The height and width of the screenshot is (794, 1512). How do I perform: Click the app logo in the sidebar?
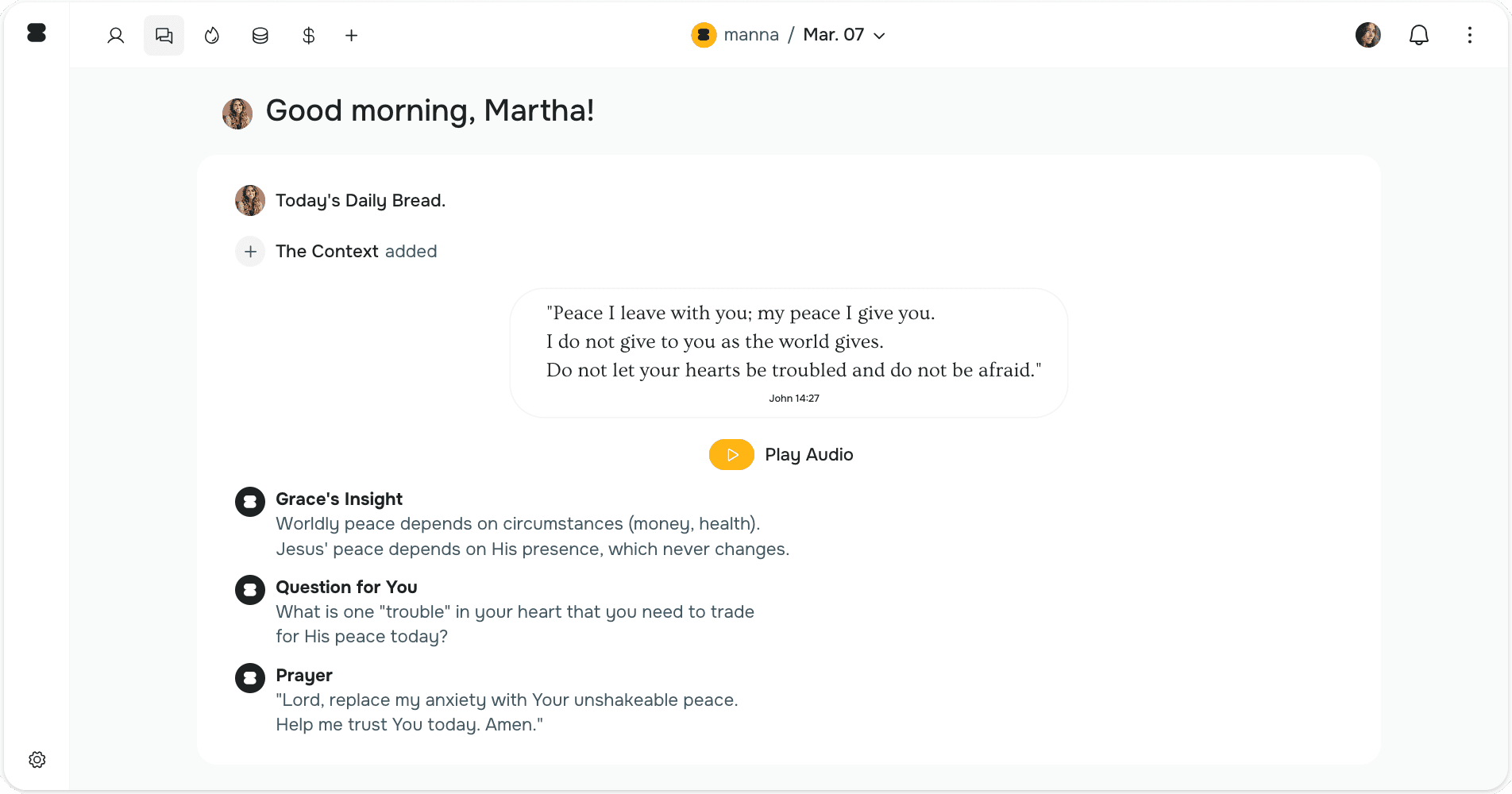click(x=37, y=33)
